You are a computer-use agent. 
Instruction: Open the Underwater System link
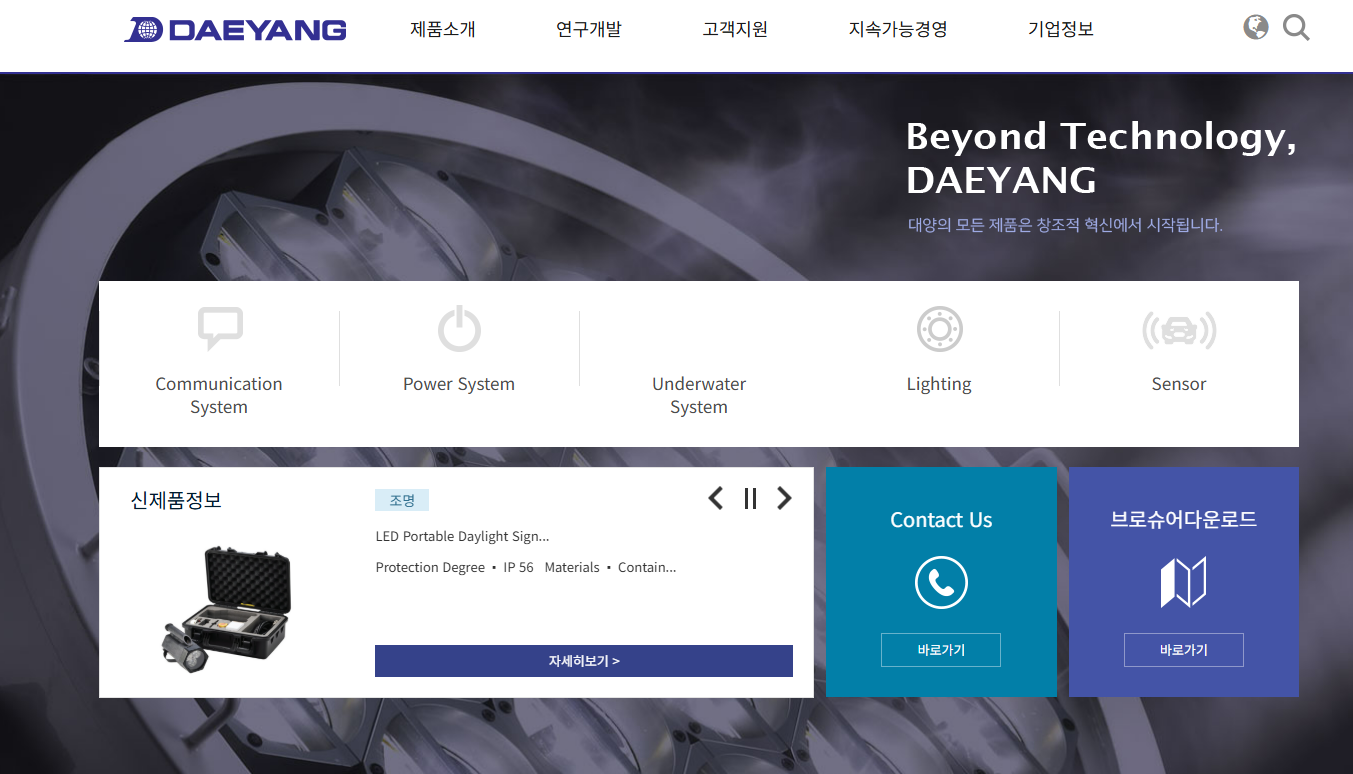coord(699,395)
